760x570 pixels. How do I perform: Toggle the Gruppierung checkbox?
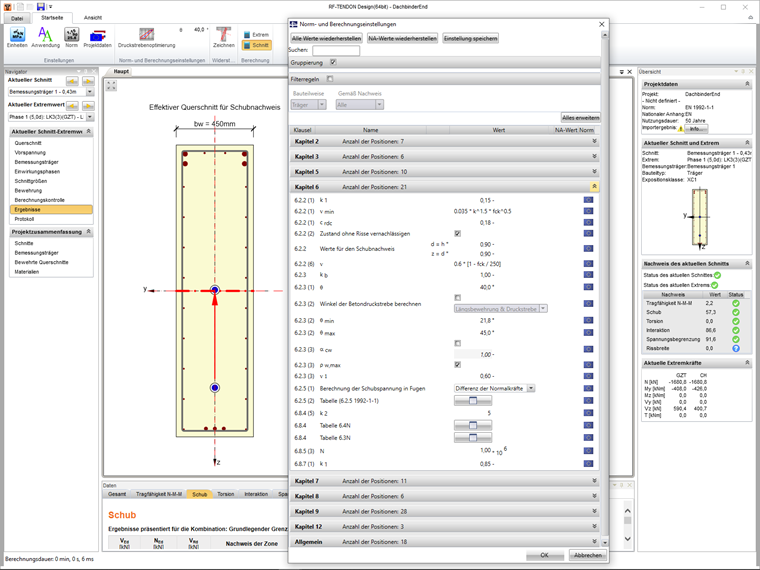click(x=333, y=62)
